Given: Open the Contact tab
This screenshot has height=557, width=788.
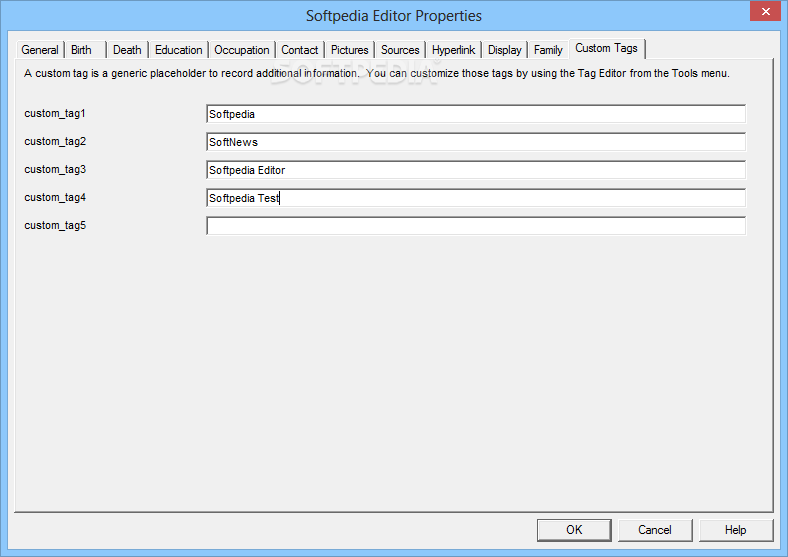Looking at the screenshot, I should pos(300,50).
